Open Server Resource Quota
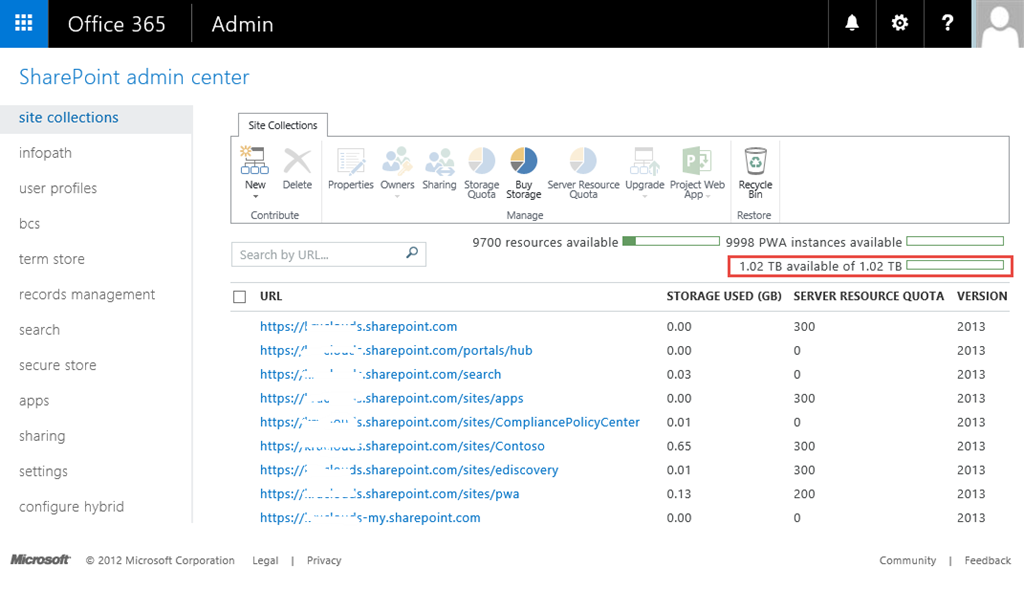Screen dimensions: 1024x611 point(583,172)
